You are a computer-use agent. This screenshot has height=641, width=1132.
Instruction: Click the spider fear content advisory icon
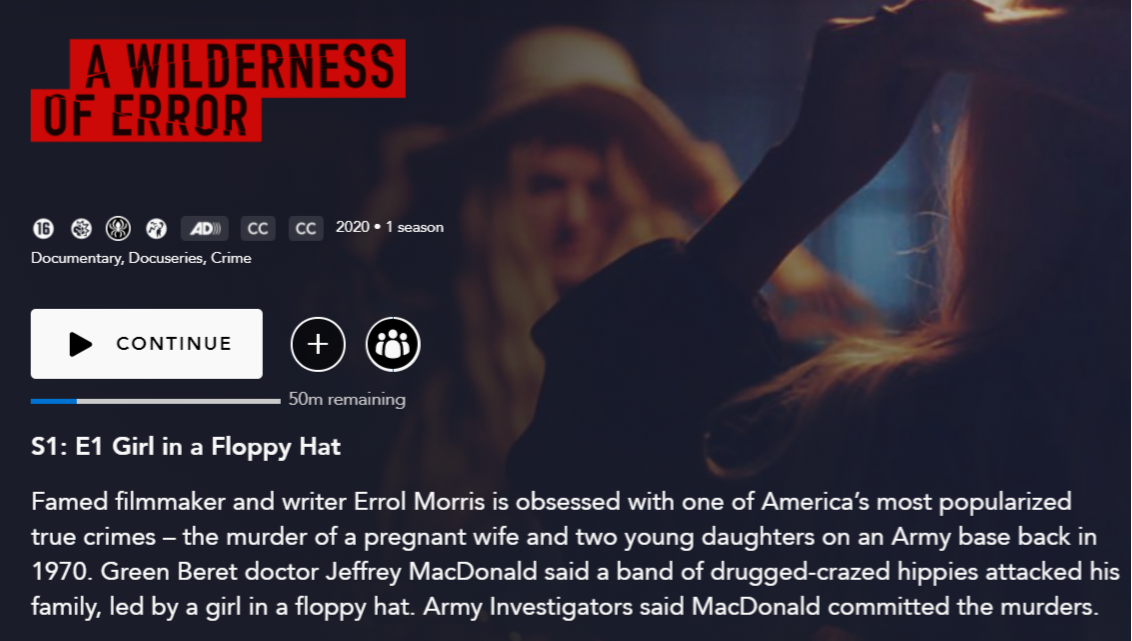click(118, 229)
